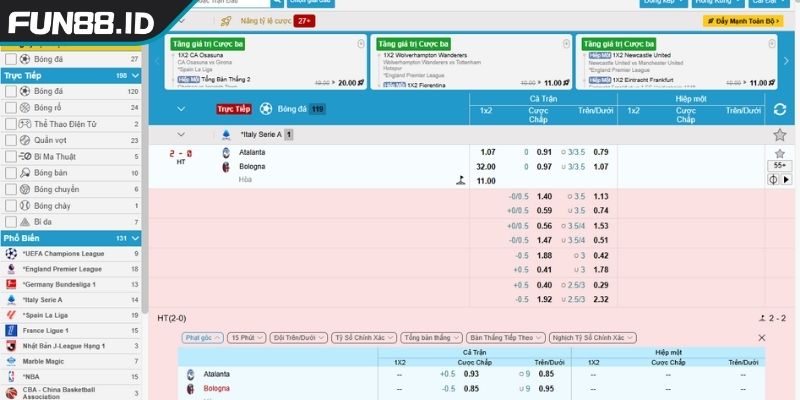The image size is (800, 400).
Task: Select the Phạt góc filter tab
Action: (x=203, y=338)
